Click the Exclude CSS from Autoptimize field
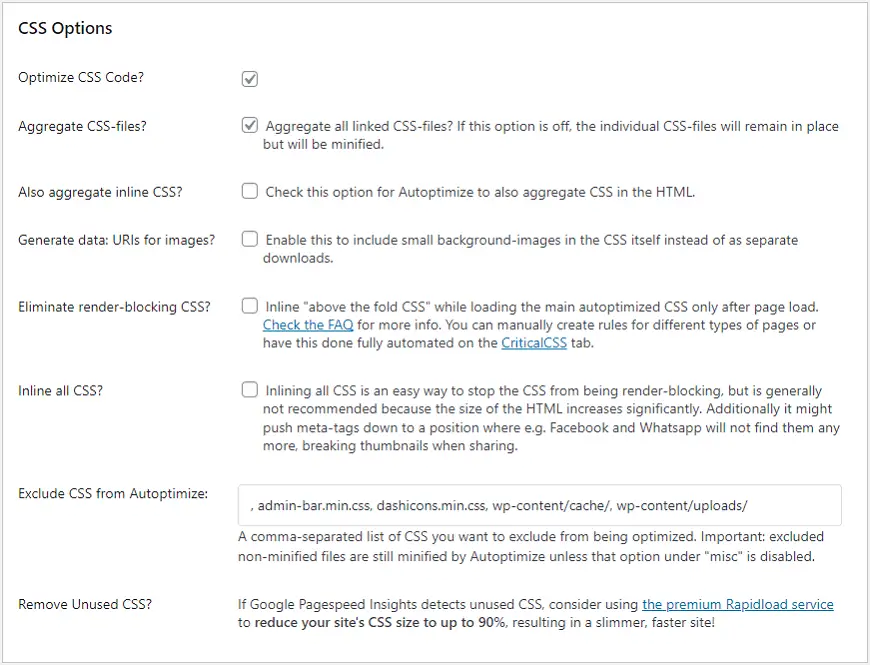The width and height of the screenshot is (870, 665). [539, 506]
